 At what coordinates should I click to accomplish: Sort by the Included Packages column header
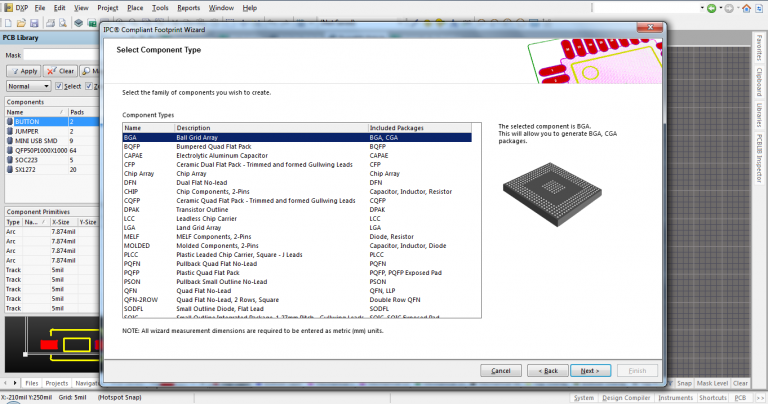[x=419, y=128]
